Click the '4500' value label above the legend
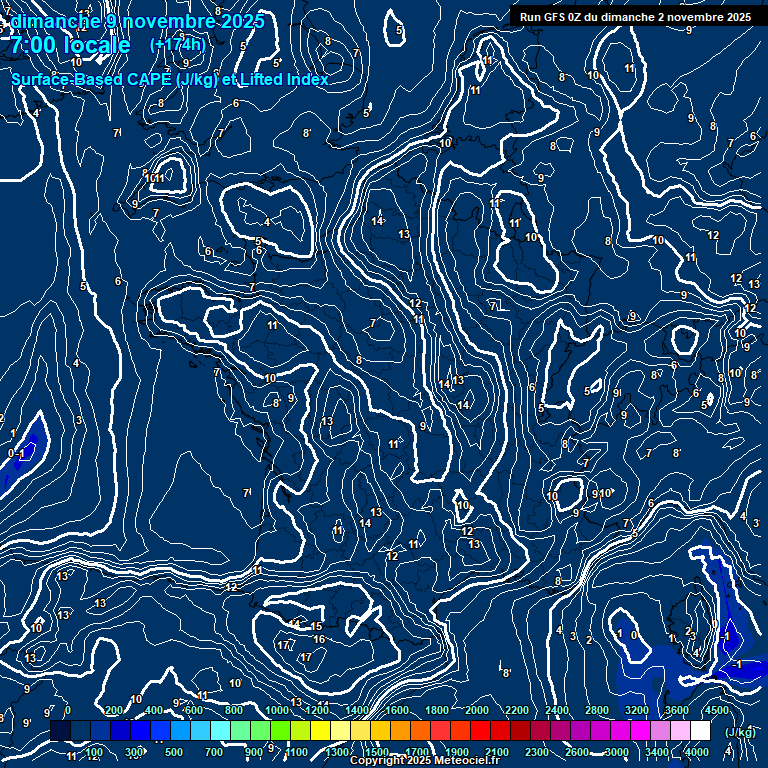Screen dimensions: 768x768 coord(716,711)
